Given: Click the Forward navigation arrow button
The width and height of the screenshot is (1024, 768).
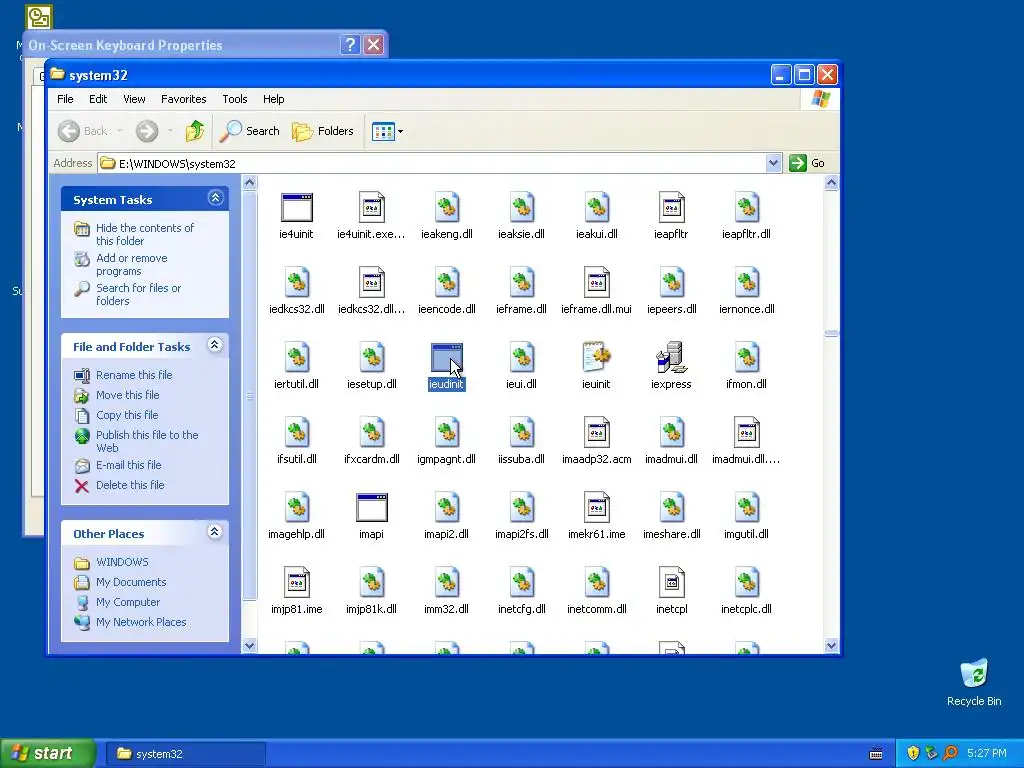Looking at the screenshot, I should click(147, 131).
